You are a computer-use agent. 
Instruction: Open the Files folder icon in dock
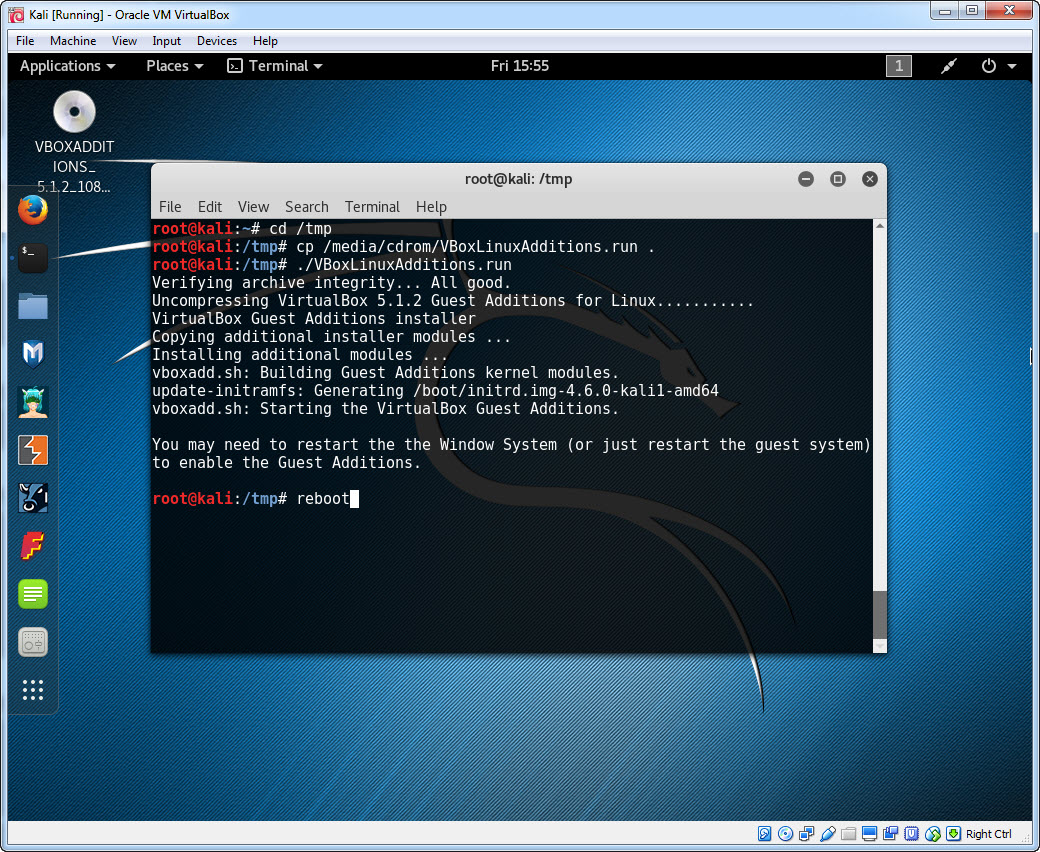[x=32, y=306]
